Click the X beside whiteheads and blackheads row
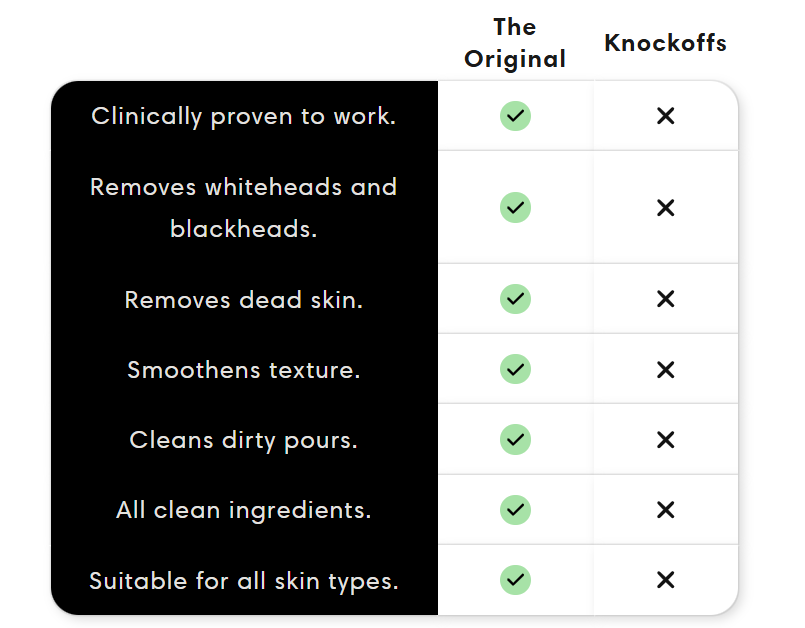 [665, 208]
